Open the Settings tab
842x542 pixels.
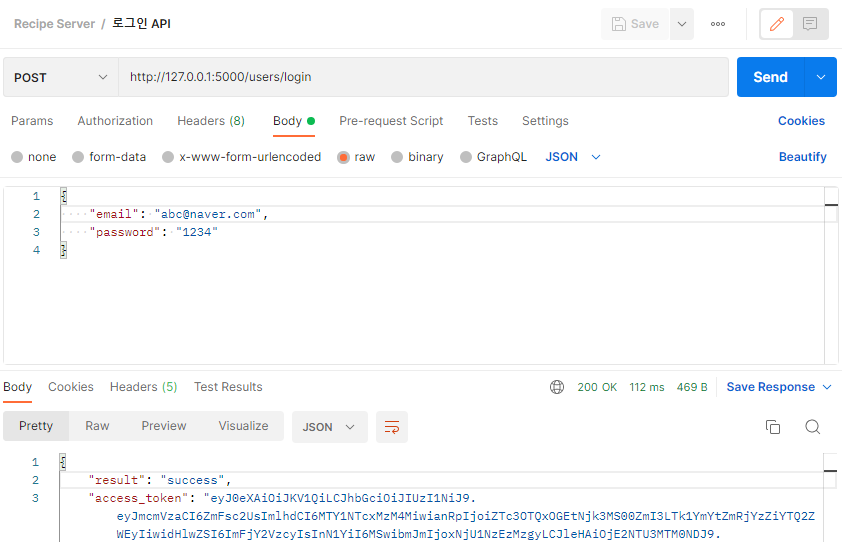pos(545,121)
